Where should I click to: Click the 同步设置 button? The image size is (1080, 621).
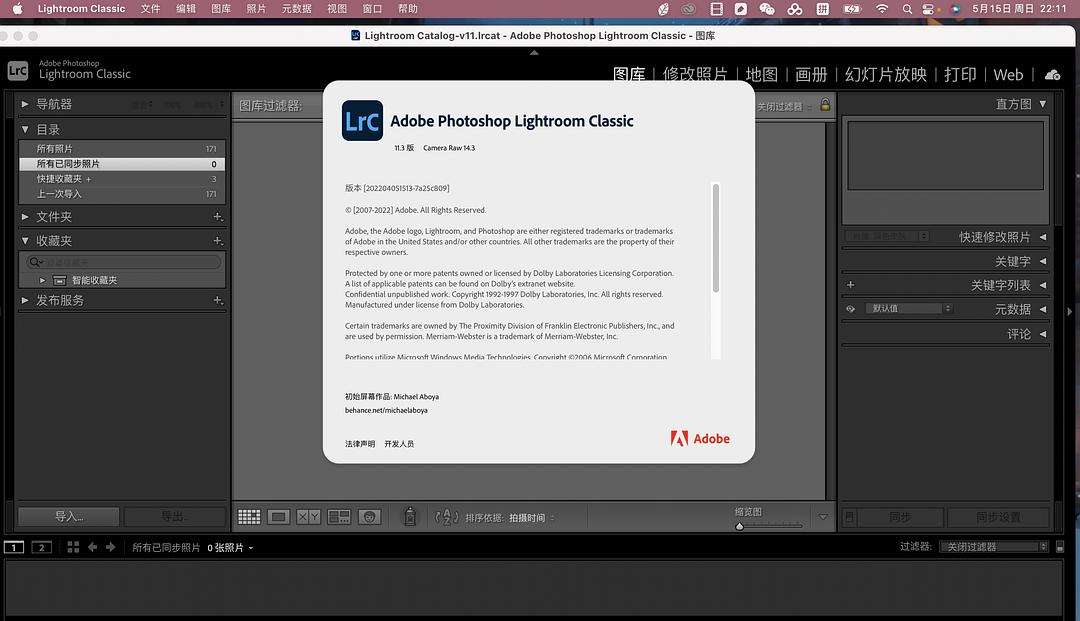point(998,517)
